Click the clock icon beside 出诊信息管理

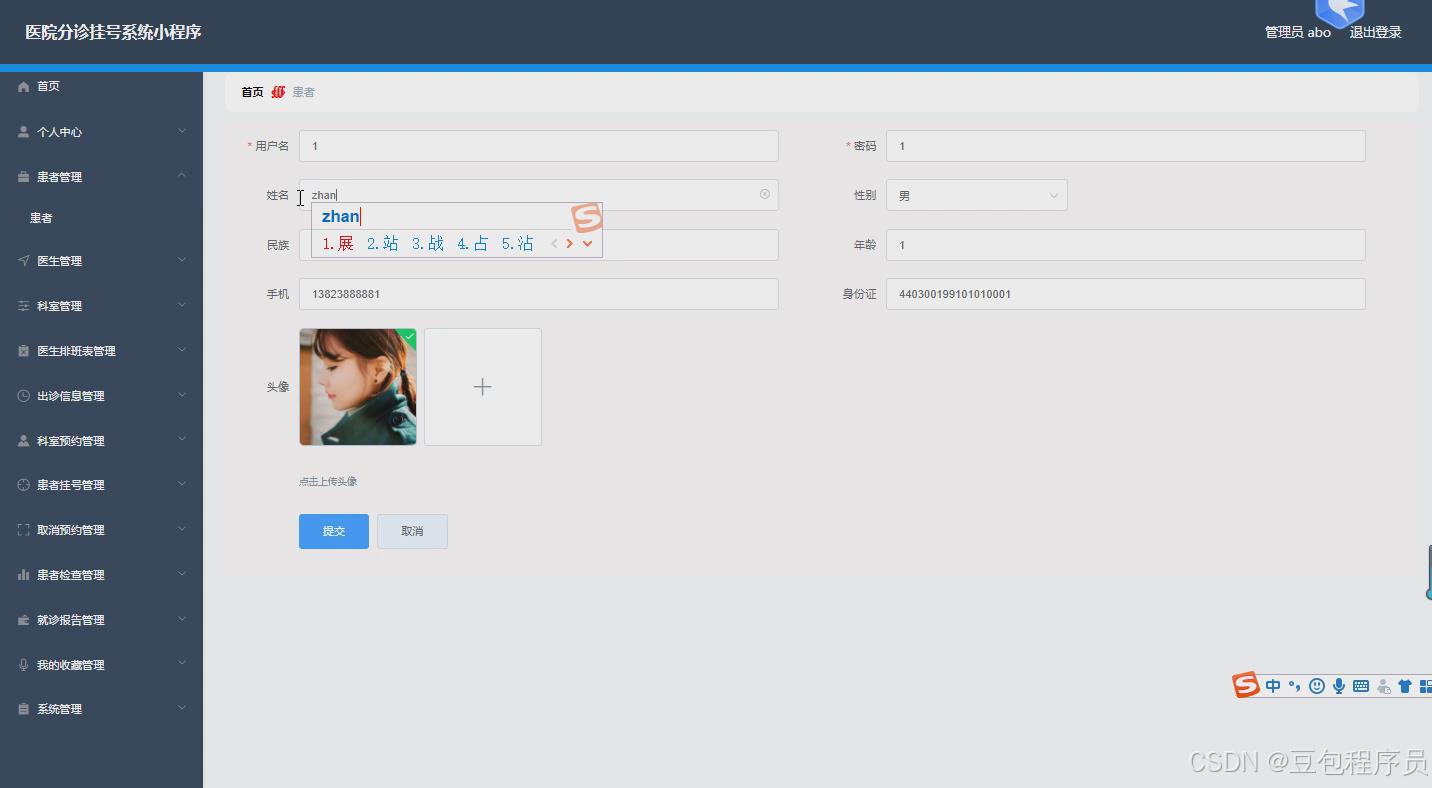pyautogui.click(x=24, y=396)
